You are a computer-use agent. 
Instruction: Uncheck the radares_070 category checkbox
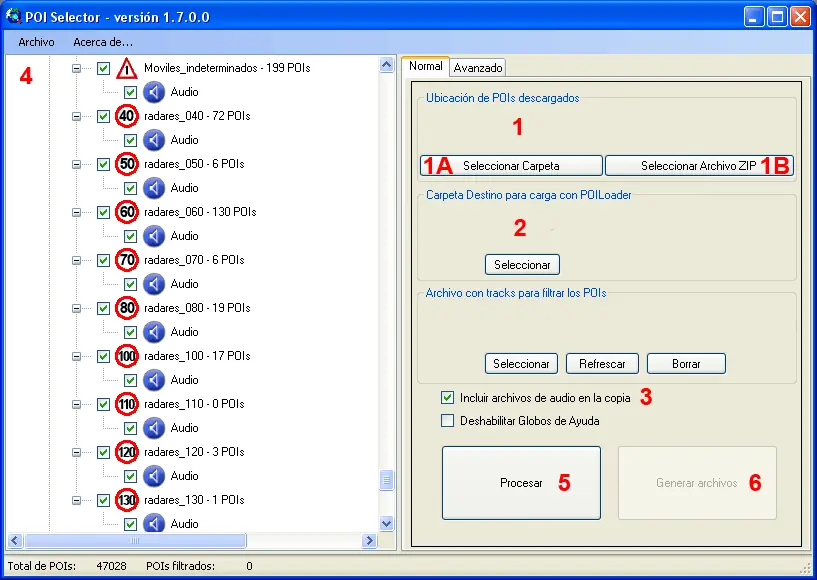pyautogui.click(x=103, y=260)
